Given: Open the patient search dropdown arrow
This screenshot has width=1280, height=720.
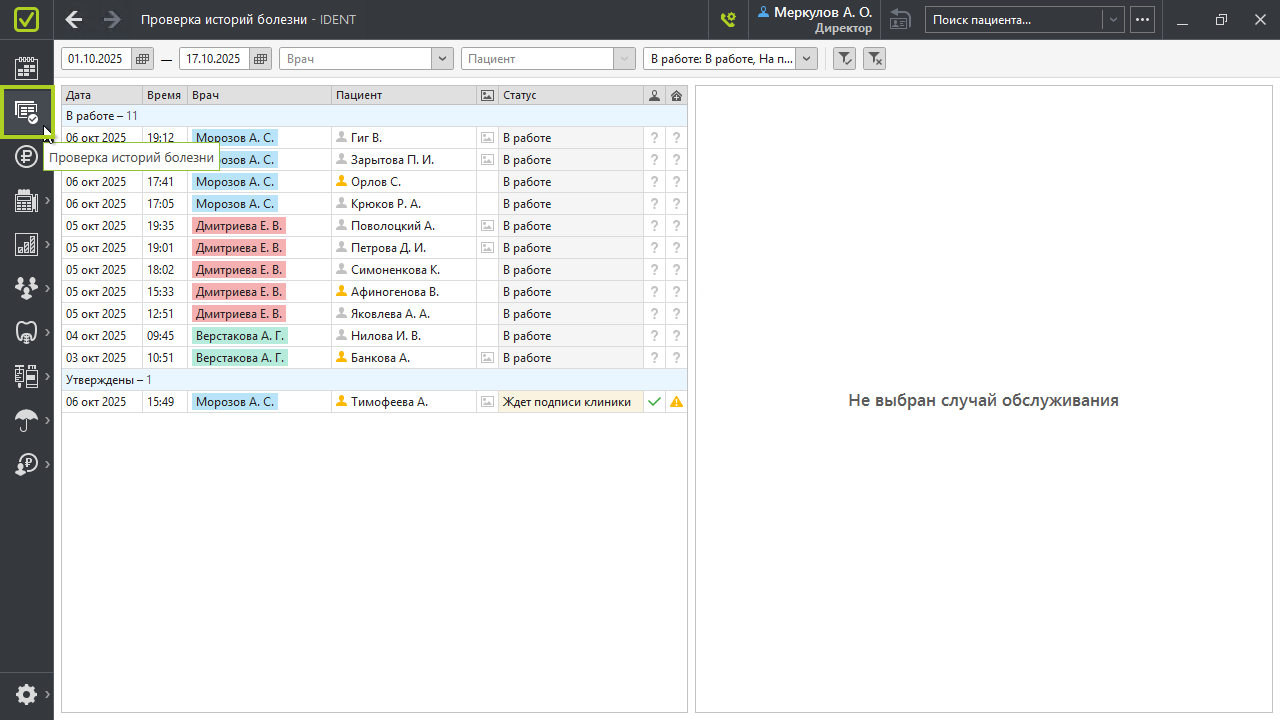Looking at the screenshot, I should coord(1112,19).
